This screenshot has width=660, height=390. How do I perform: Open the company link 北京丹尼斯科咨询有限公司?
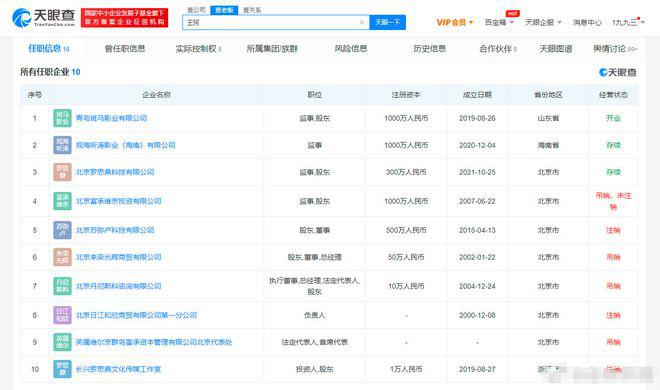119,286
